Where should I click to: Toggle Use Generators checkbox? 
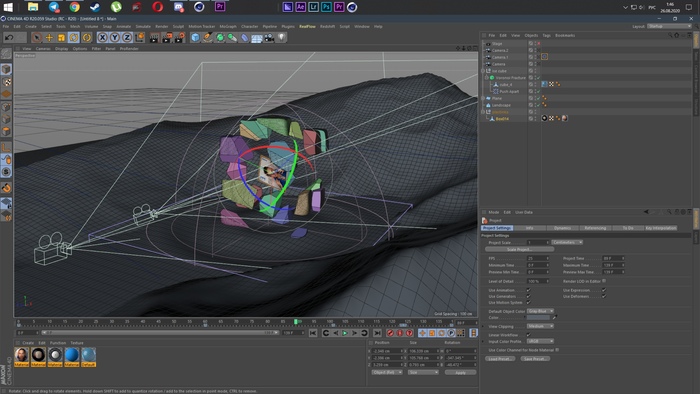[529, 296]
